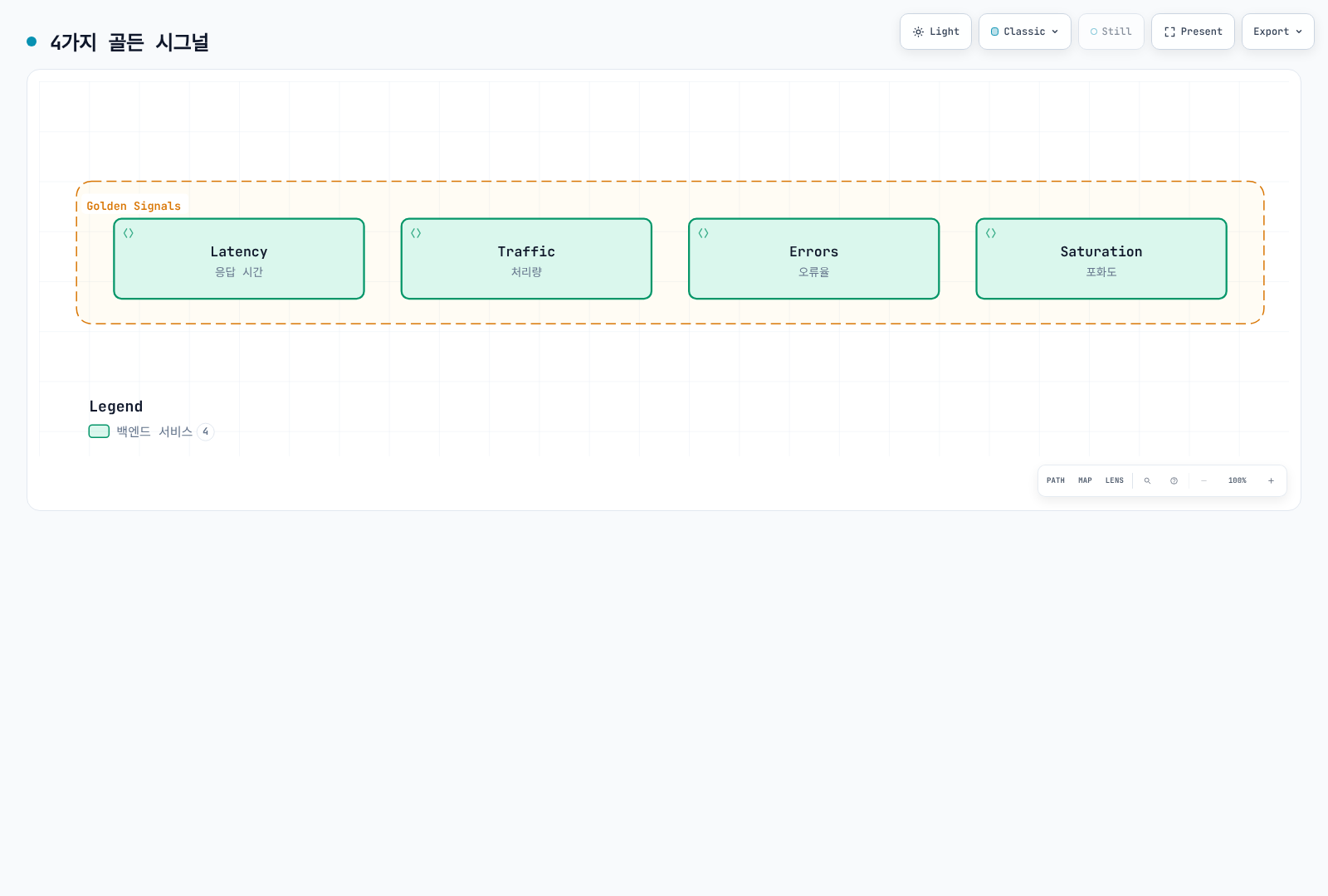Select the Traffic node
The width and height of the screenshot is (1328, 896).
click(x=526, y=259)
